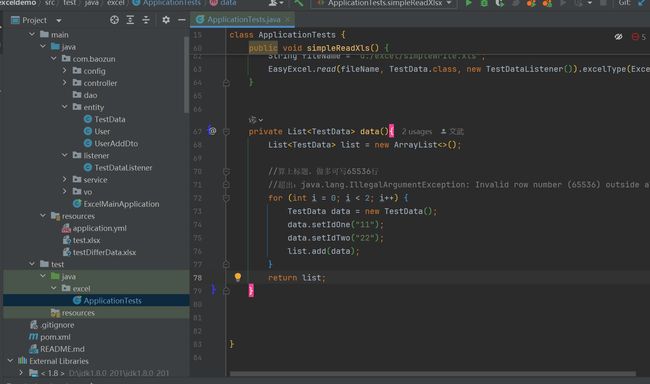Click the Debug bug icon
Screen dimensions: 650x384
coord(484,3)
